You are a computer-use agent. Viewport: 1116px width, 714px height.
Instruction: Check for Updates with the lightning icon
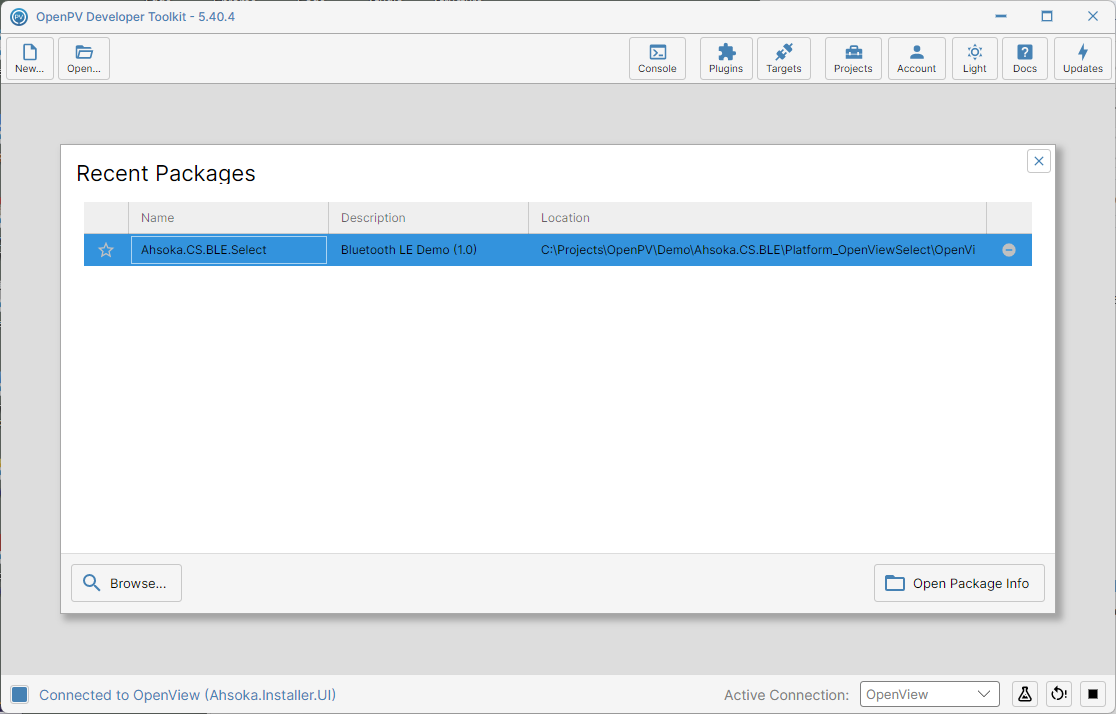tap(1083, 58)
